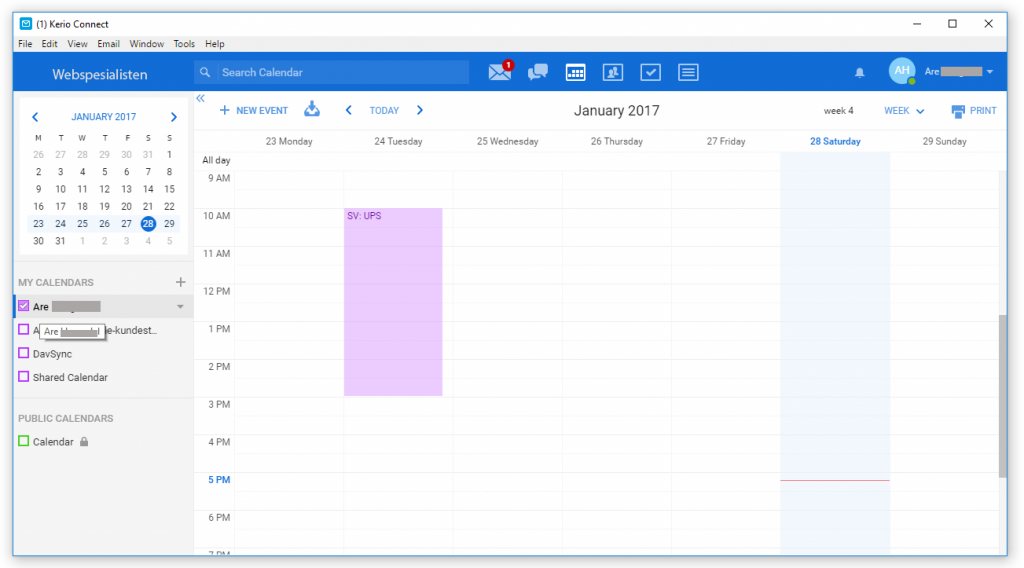Click the NEW EVENT button
The height and width of the screenshot is (568, 1024).
click(254, 111)
